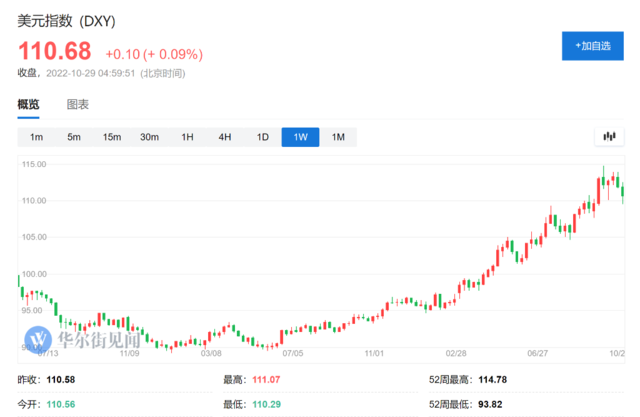Click the active 1W weekly button
Image resolution: width=640 pixels, height=417 pixels.
click(300, 137)
